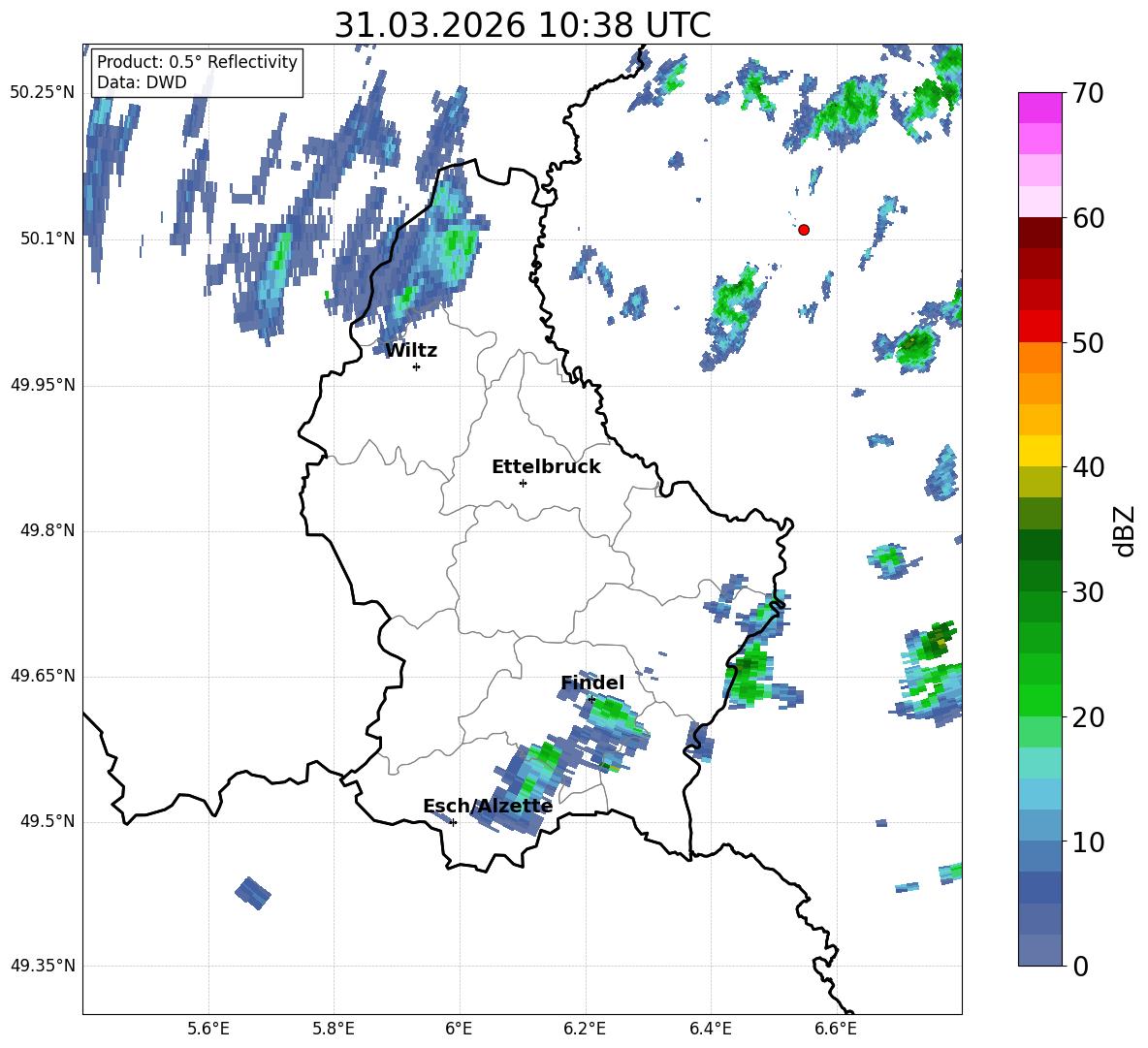
Task: Click the 60 value on the colorbar
Action: [x=1087, y=218]
